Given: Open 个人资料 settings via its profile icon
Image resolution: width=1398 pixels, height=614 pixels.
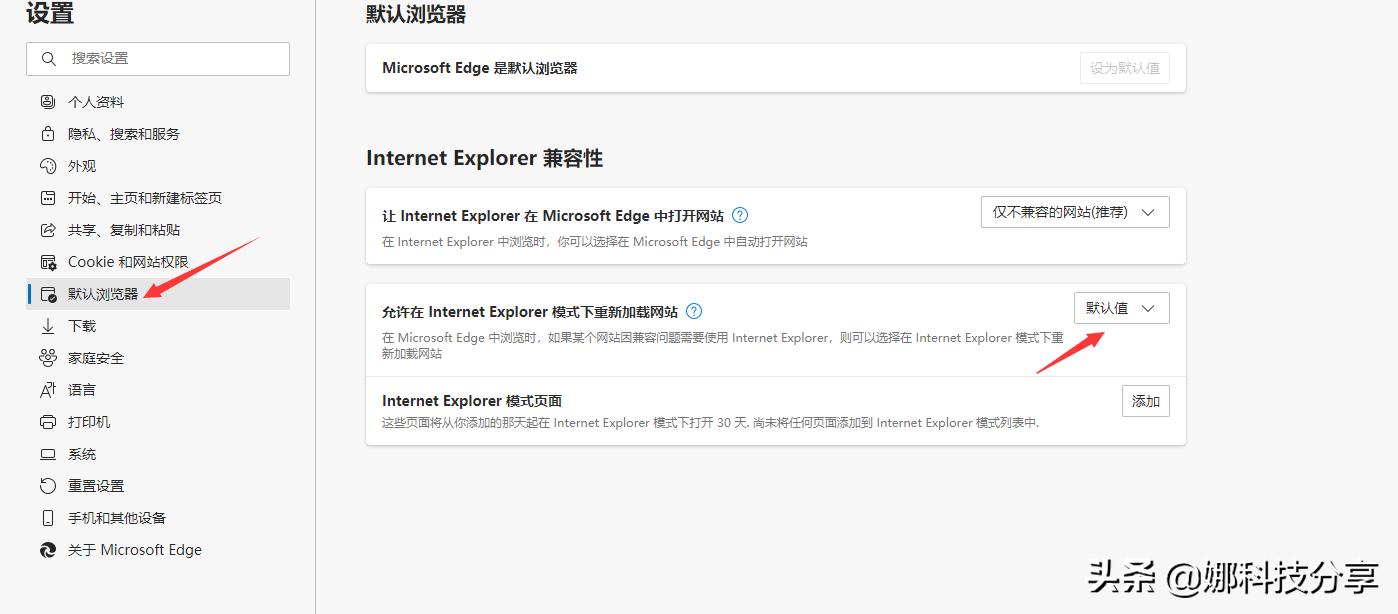Looking at the screenshot, I should click(47, 101).
